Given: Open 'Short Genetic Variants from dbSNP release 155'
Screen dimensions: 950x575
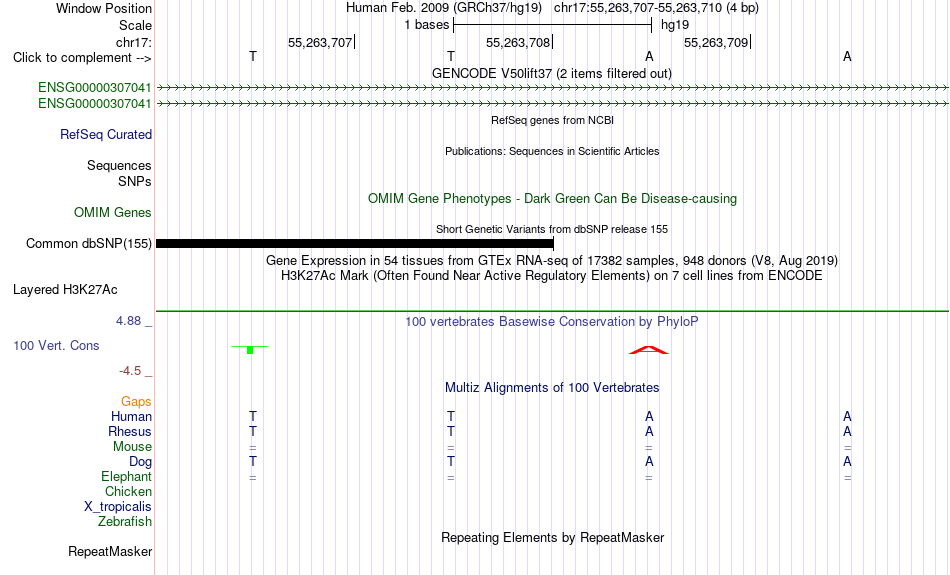Looking at the screenshot, I should point(552,229).
